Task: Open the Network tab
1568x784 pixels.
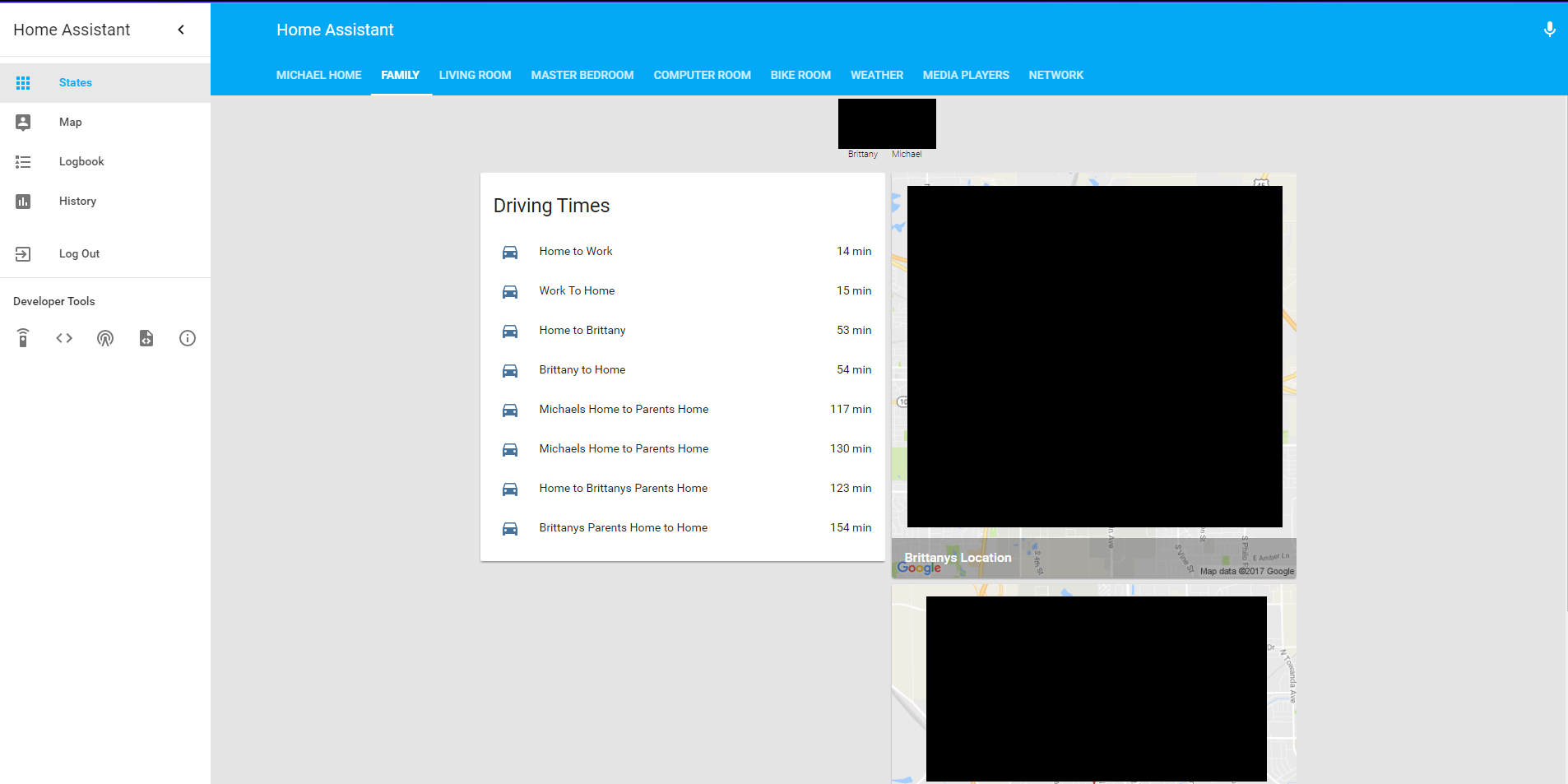Action: coord(1056,75)
